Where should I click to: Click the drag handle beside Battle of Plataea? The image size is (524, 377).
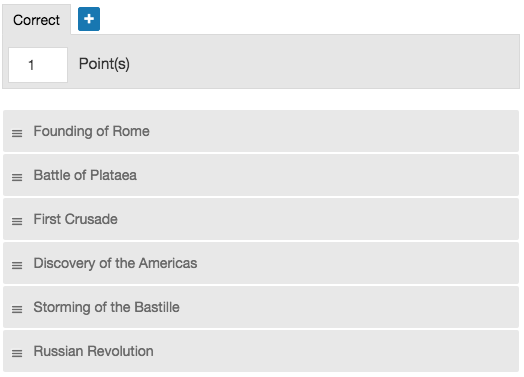17,177
